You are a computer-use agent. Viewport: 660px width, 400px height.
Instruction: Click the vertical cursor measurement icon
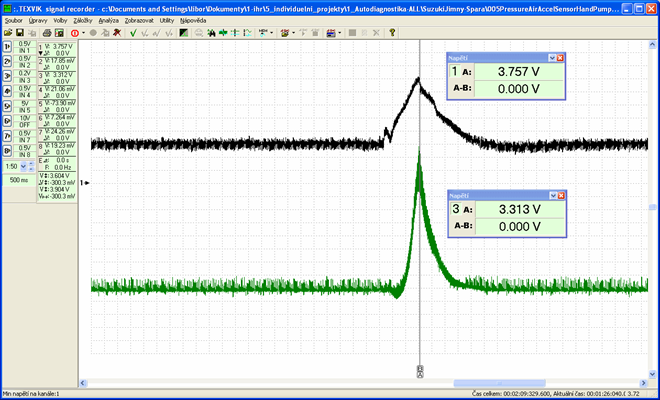point(248,33)
